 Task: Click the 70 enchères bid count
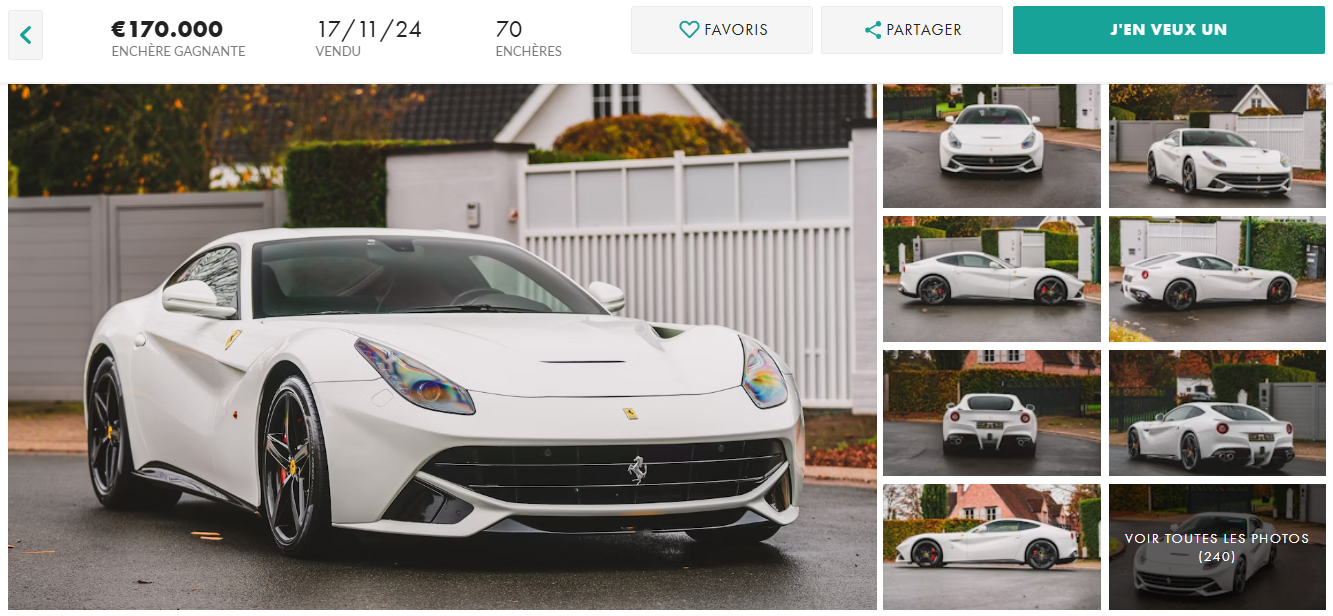[x=509, y=29]
